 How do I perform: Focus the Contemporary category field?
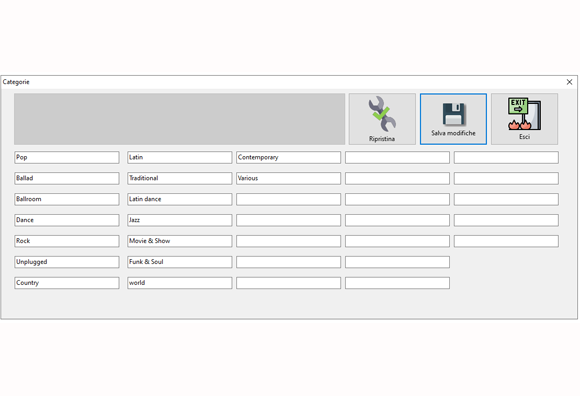[x=289, y=158]
